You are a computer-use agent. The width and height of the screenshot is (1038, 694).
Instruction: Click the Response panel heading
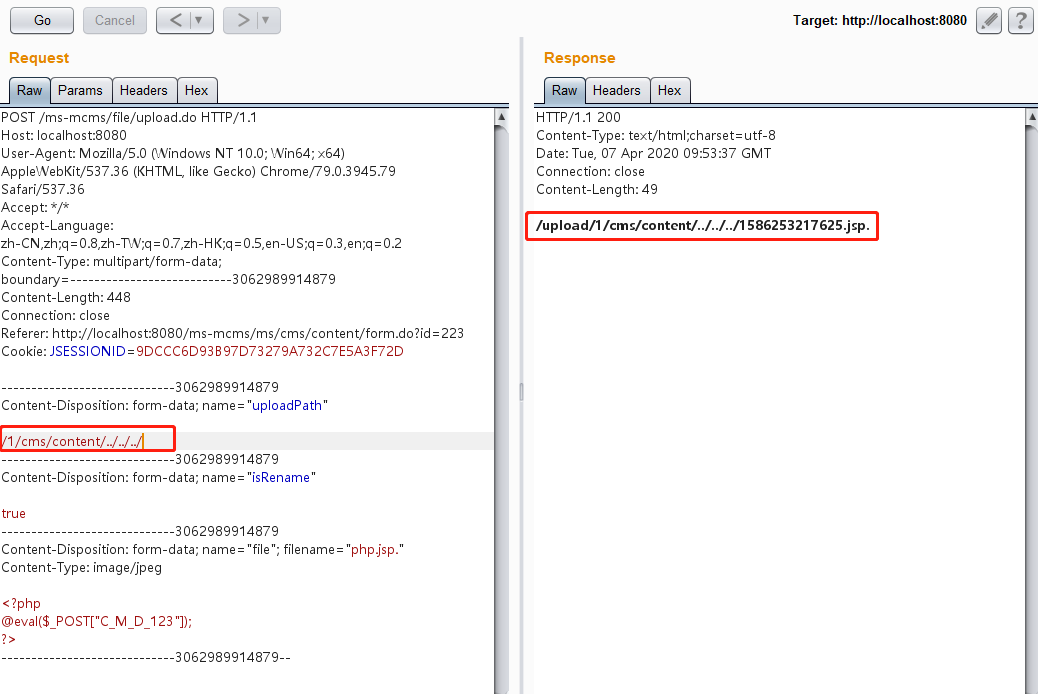point(580,58)
